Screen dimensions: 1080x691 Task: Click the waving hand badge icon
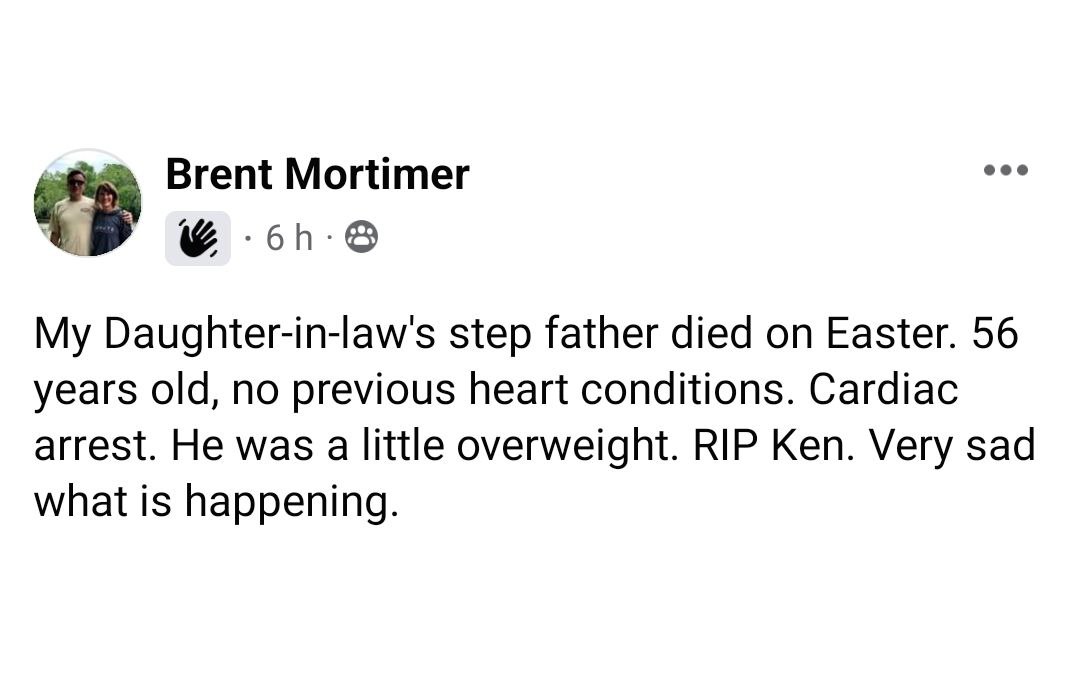tap(198, 238)
